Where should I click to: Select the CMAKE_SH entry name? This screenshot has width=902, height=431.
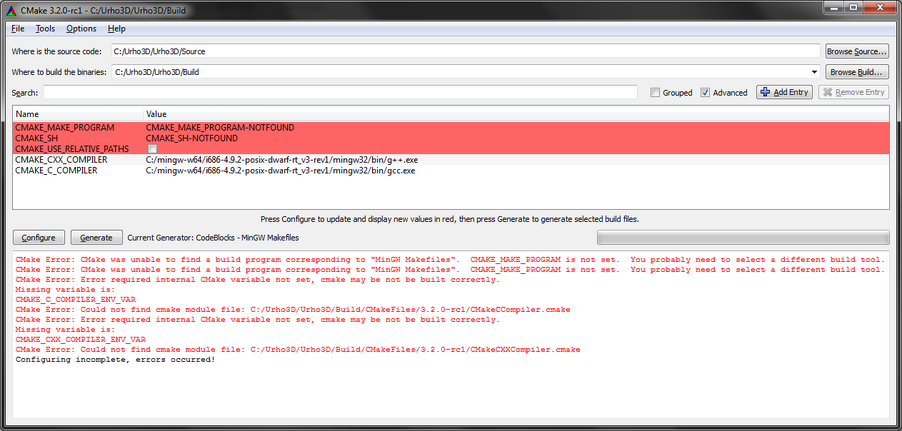coord(36,138)
